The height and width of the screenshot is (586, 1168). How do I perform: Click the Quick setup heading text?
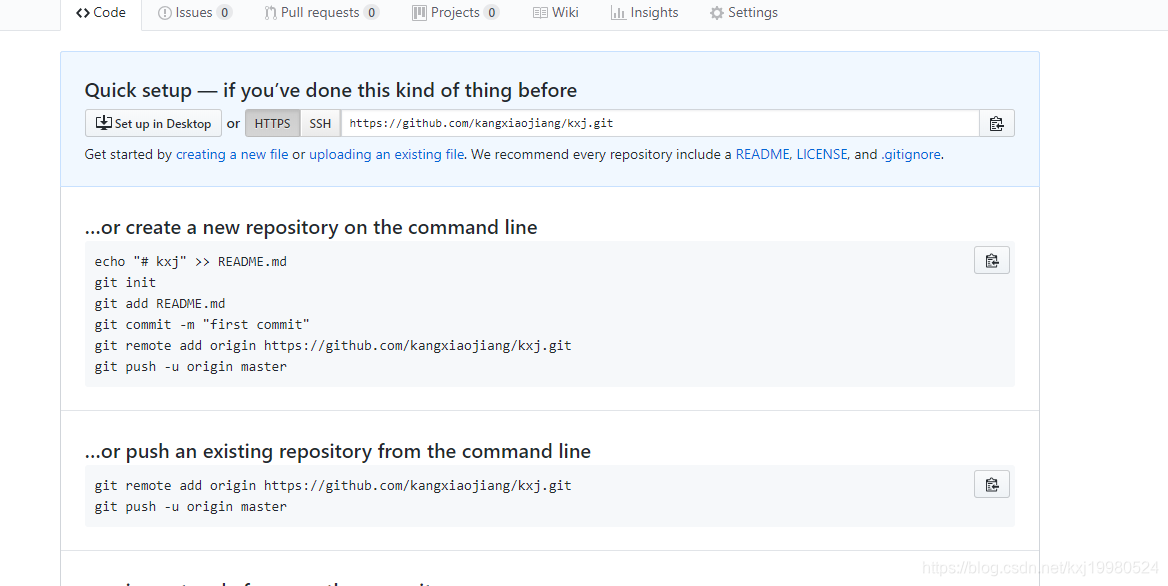[x=331, y=90]
